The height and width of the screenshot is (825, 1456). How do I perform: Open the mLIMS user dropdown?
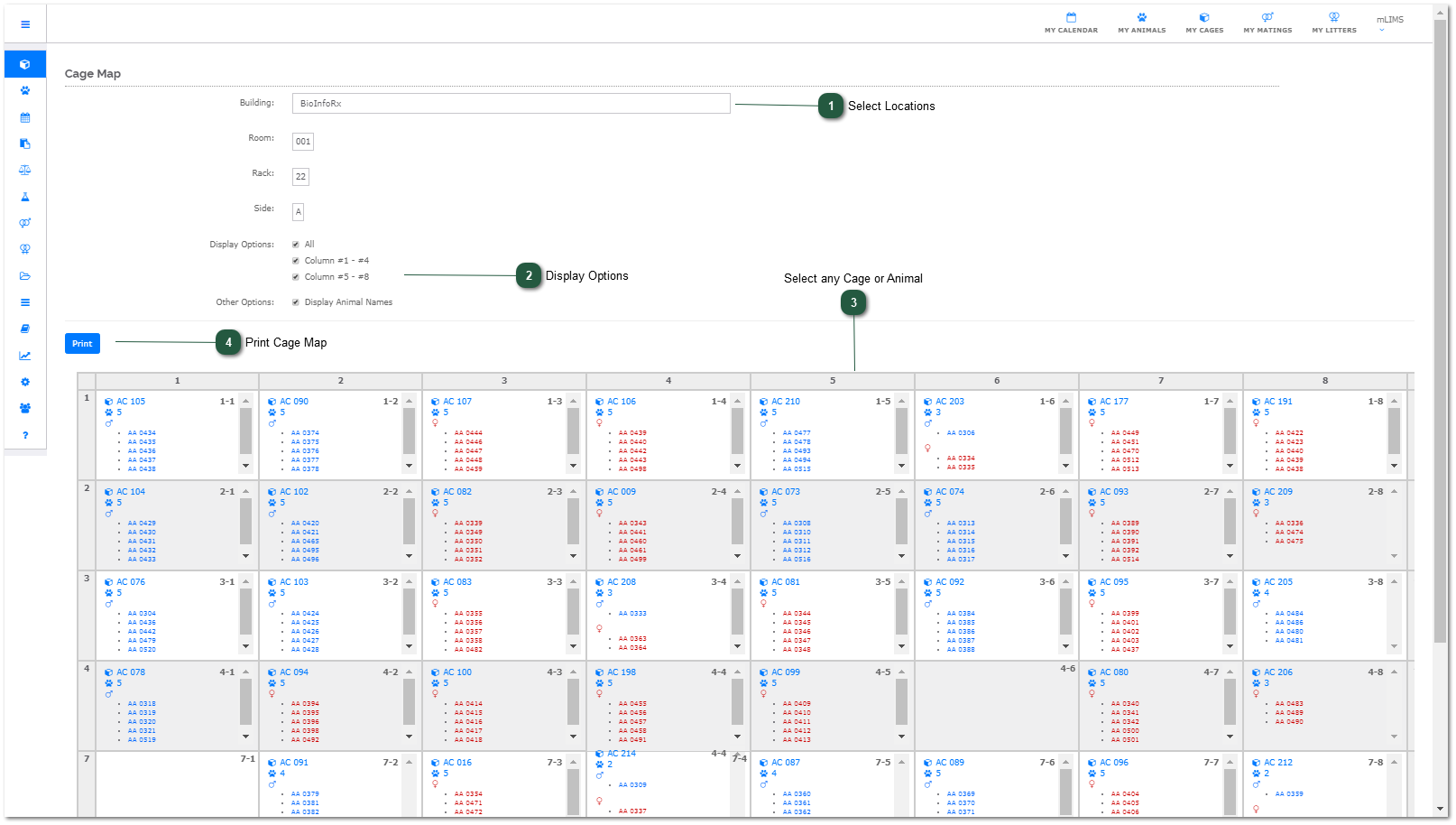1389,23
